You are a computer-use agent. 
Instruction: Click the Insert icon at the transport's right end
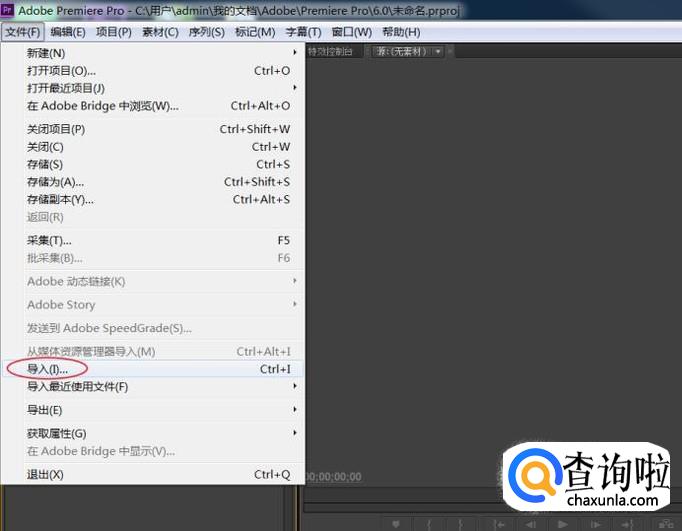click(x=665, y=524)
